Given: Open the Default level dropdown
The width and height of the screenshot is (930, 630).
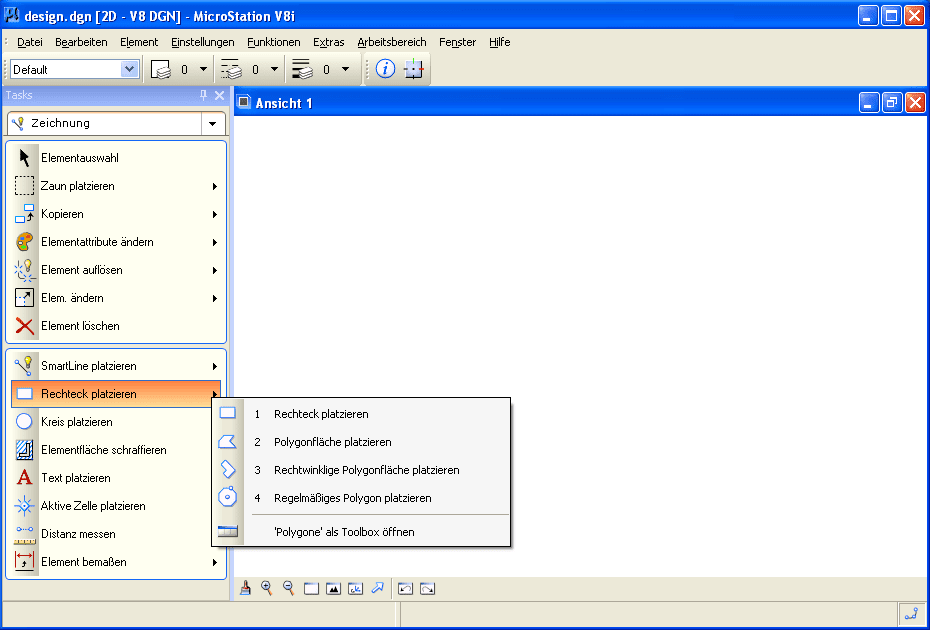Looking at the screenshot, I should (x=129, y=69).
